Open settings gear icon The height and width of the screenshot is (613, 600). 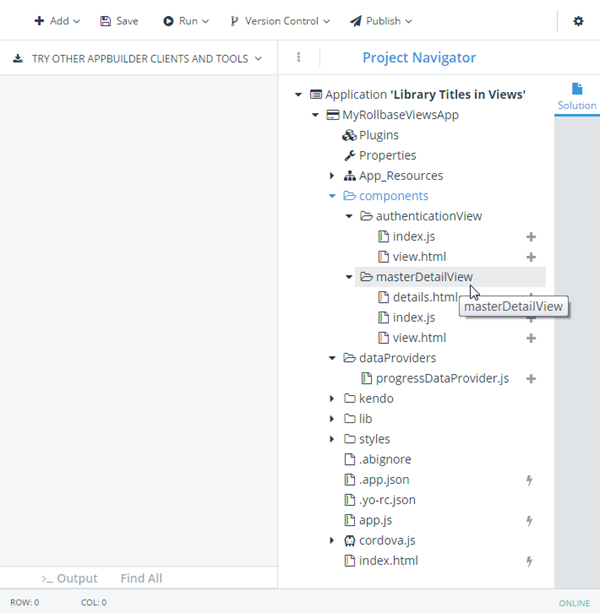coord(578,21)
